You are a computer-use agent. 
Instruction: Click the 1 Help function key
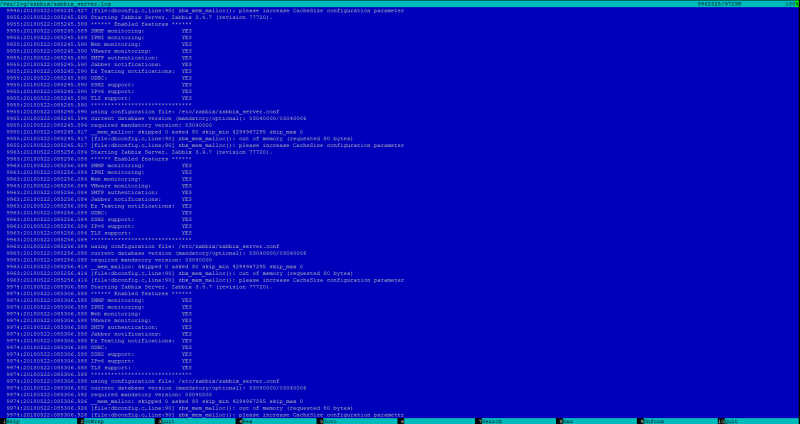[12, 421]
